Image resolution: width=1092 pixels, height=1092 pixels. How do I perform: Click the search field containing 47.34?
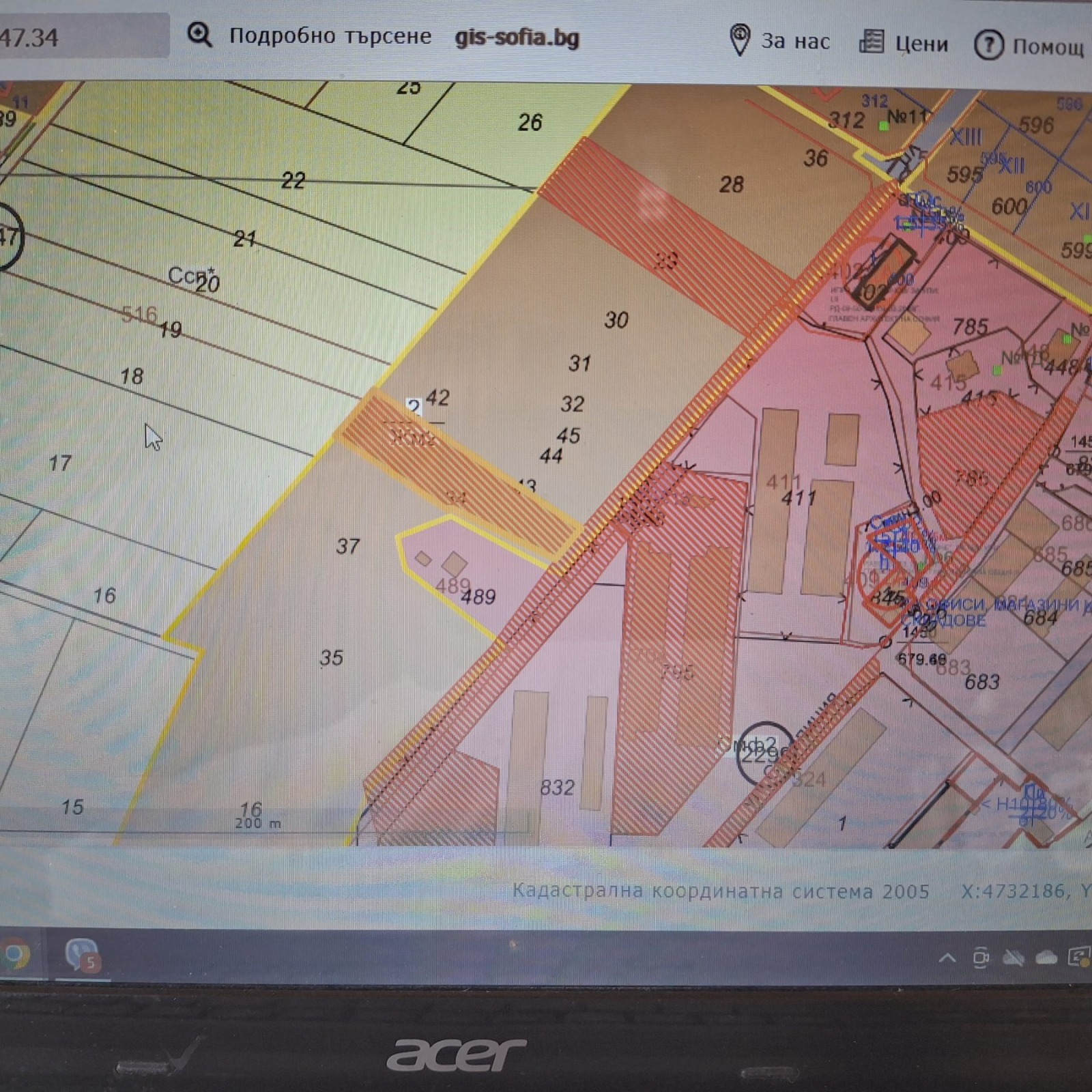coord(82,35)
